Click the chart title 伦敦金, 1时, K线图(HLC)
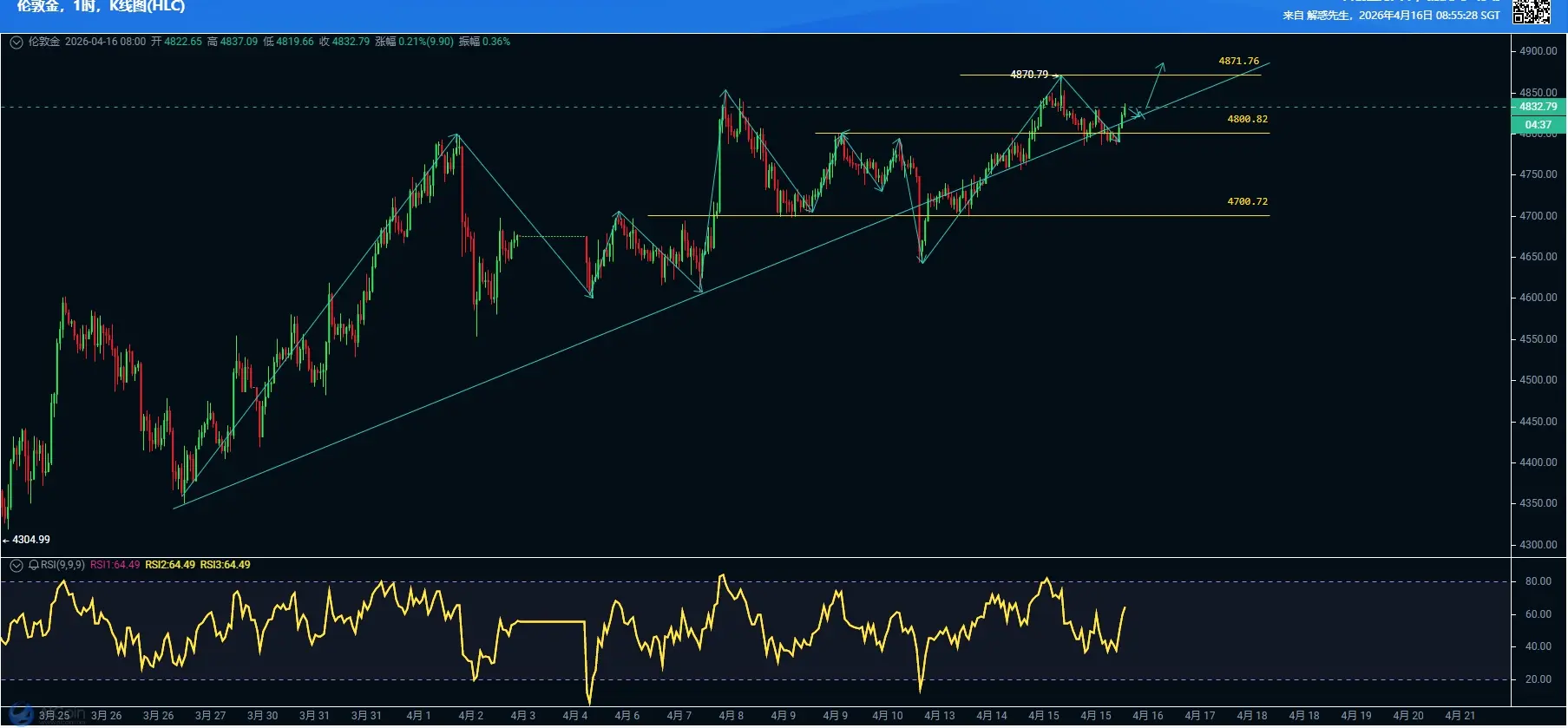 101,6
